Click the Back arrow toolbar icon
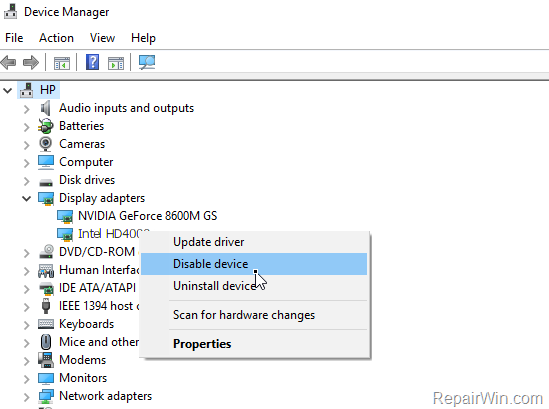The image size is (549, 409). [8, 63]
